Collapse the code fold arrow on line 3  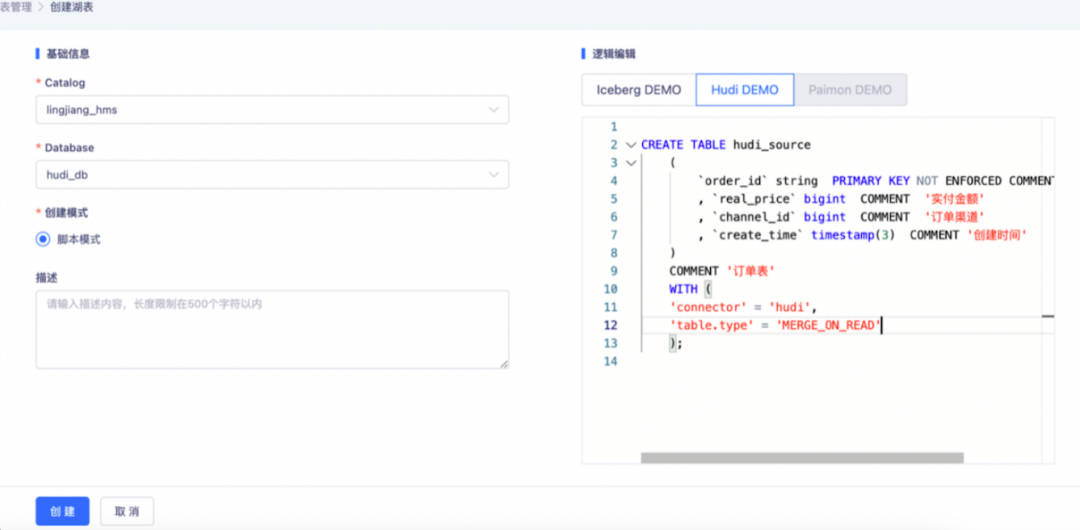coord(631,163)
